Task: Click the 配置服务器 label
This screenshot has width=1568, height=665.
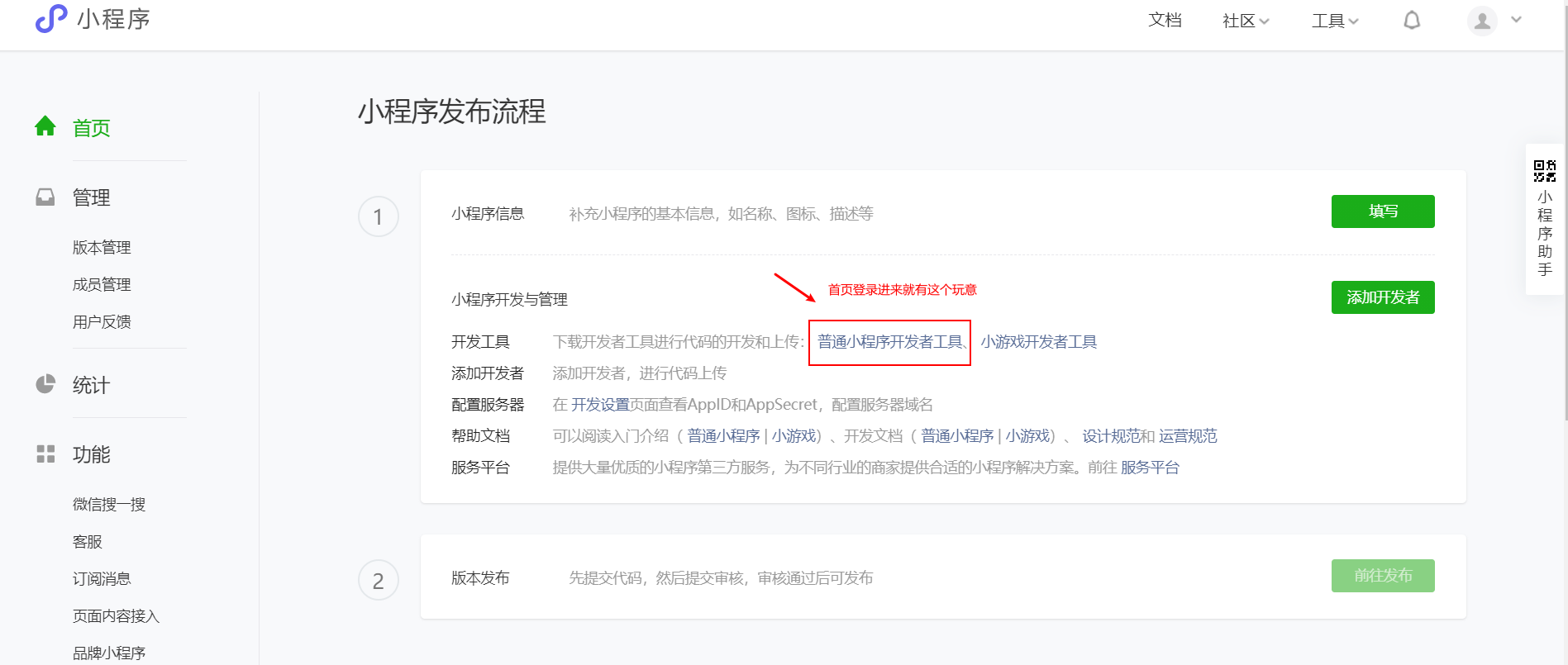Action: point(488,405)
